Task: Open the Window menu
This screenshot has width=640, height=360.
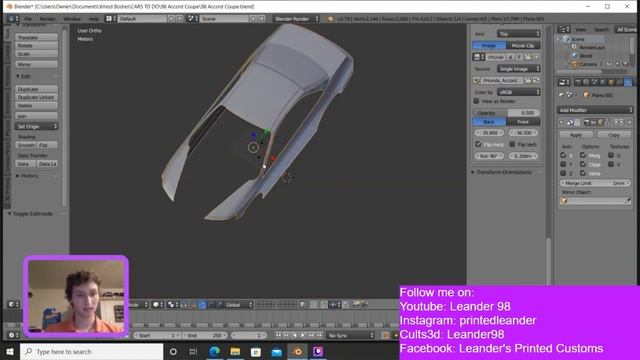Action: 72,19
